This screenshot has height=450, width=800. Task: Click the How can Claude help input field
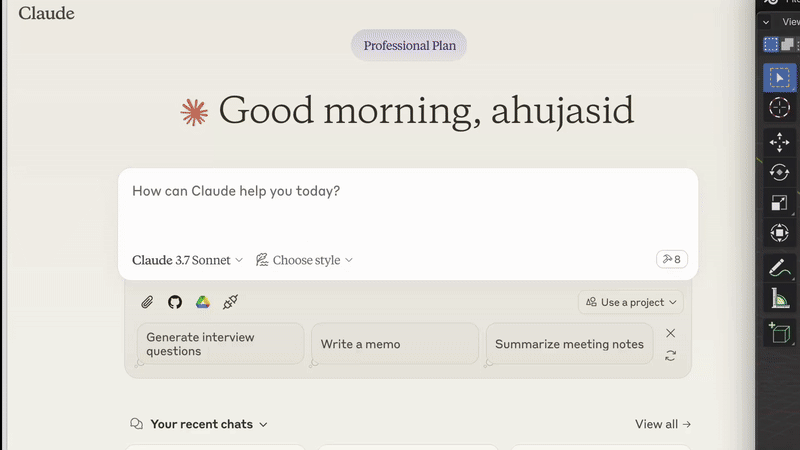click(x=408, y=209)
